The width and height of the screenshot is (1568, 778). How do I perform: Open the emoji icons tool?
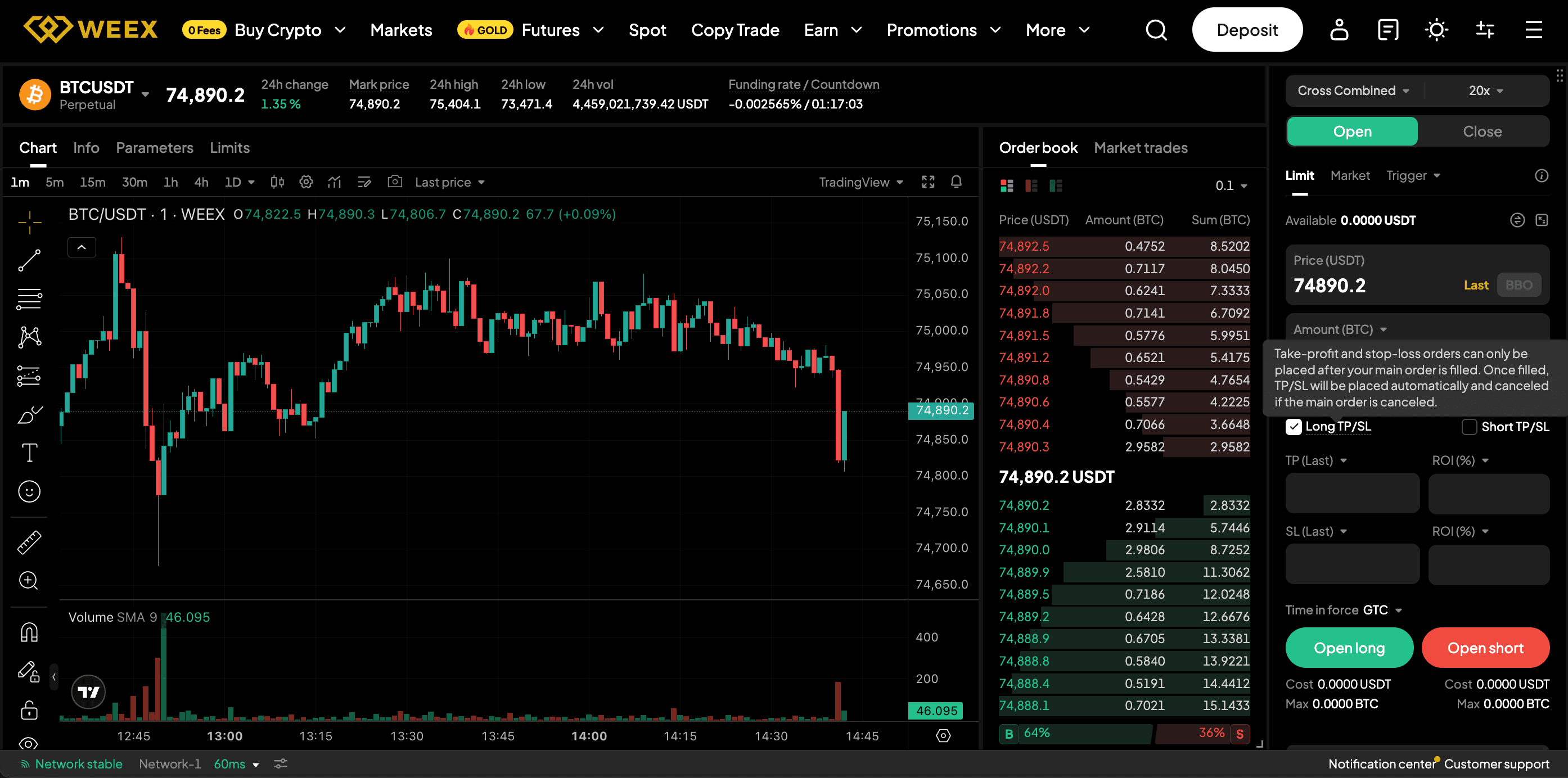[29, 491]
